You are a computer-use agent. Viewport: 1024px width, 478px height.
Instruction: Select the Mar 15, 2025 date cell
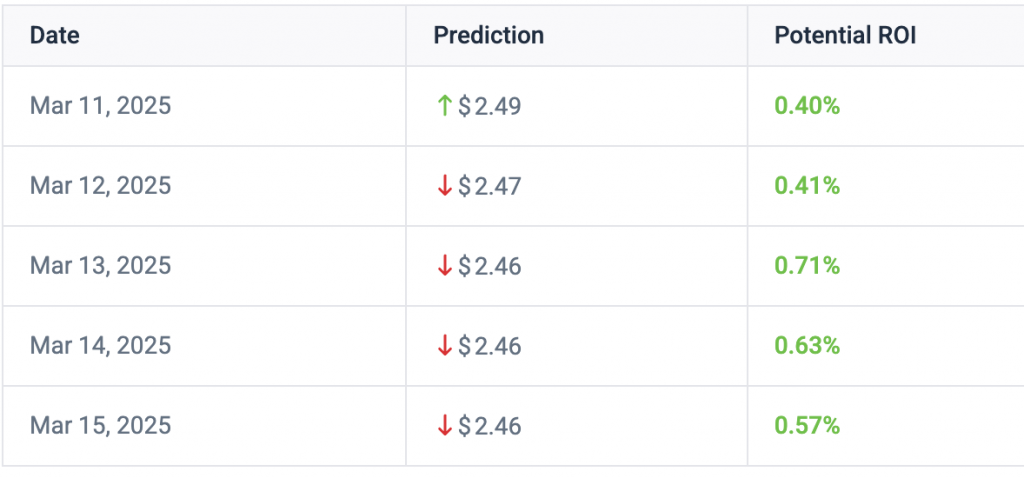coord(100,426)
